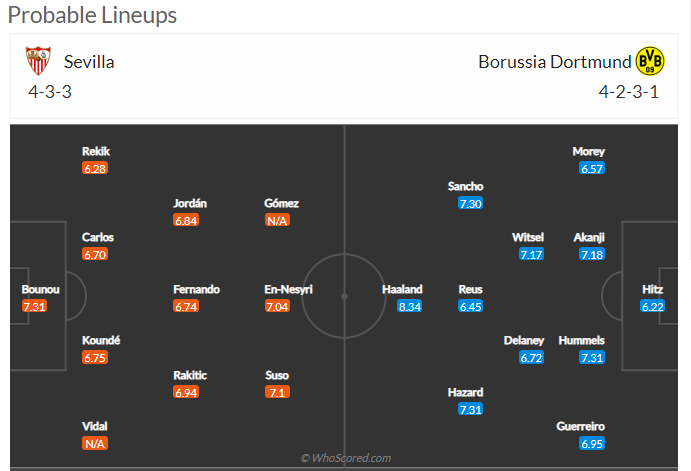Select En-Nesyri player name
The image size is (691, 471).
tap(289, 289)
